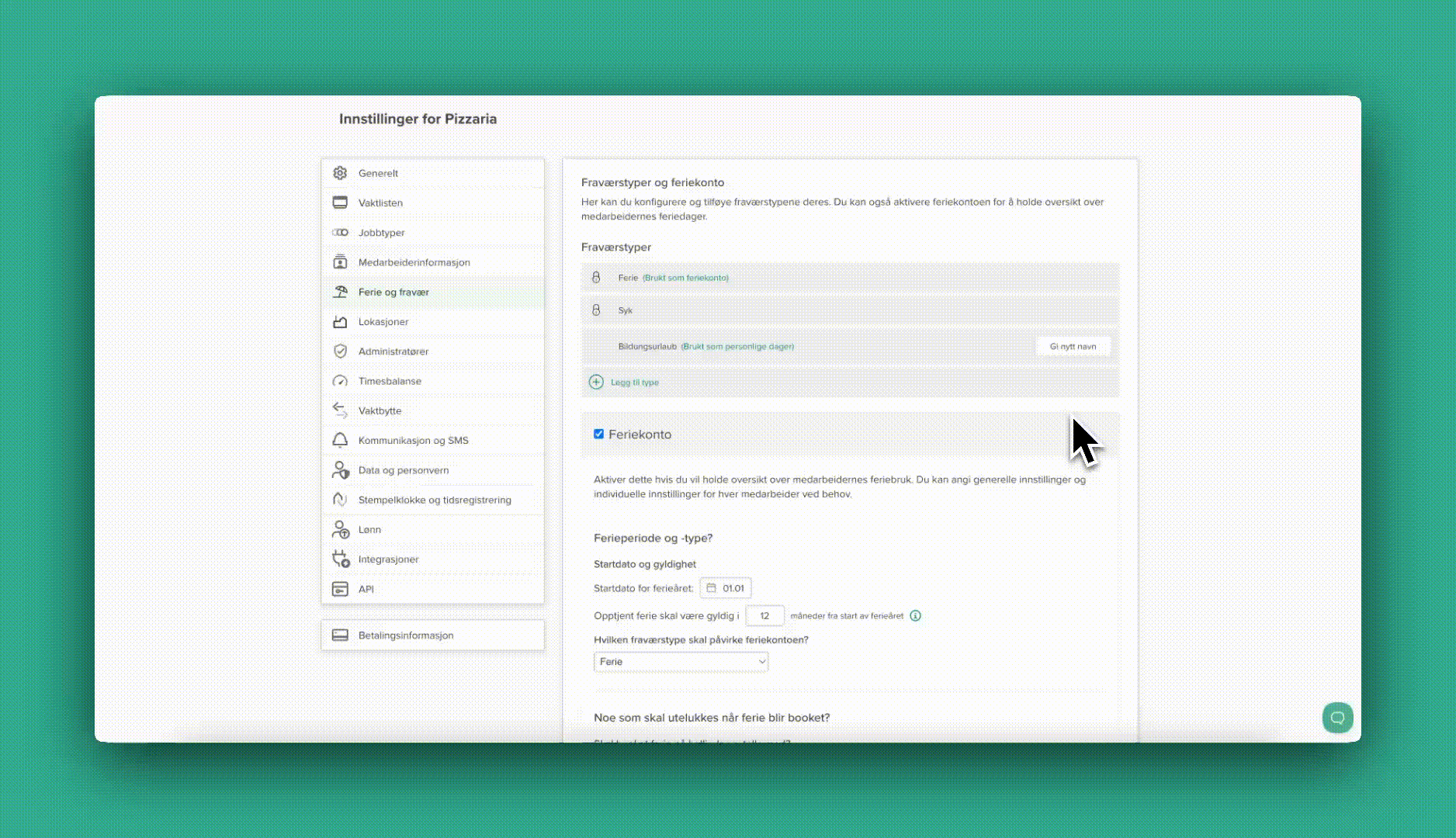Screen dimensions: 1456x838
Task: Click the Data og personvern icon
Action: coord(340,470)
